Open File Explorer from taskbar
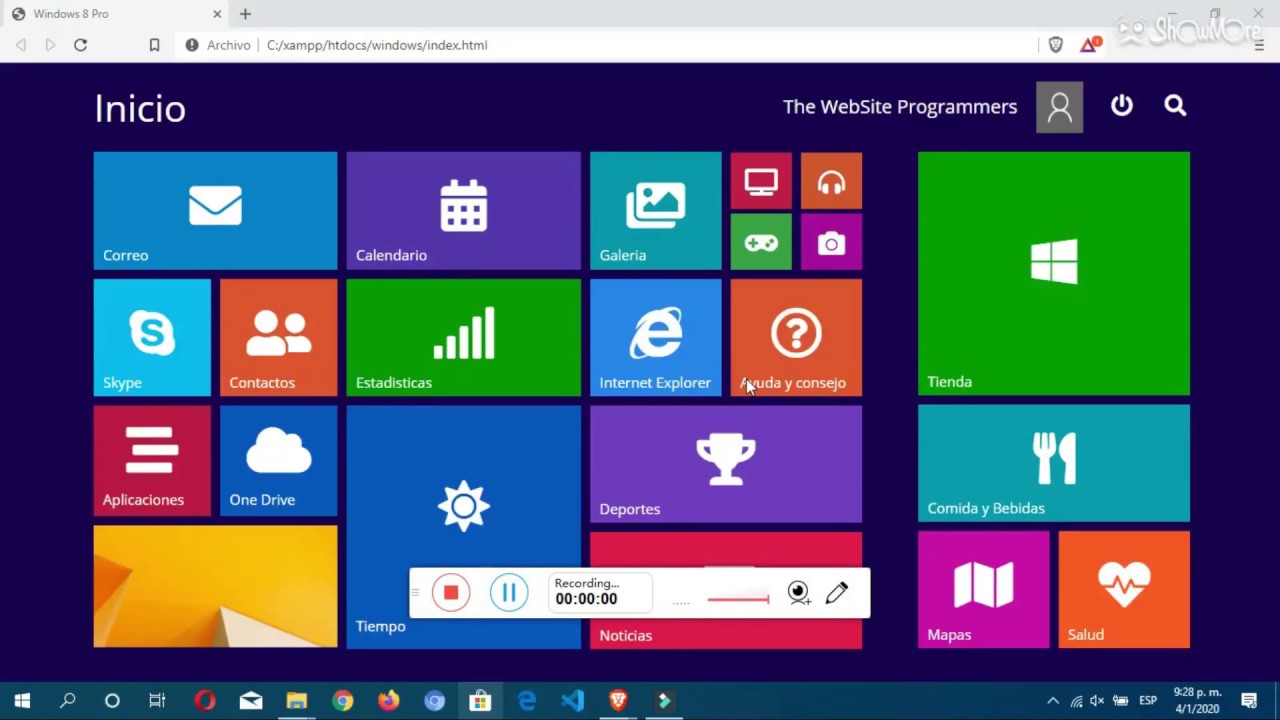This screenshot has height=720, width=1280. coord(297,701)
